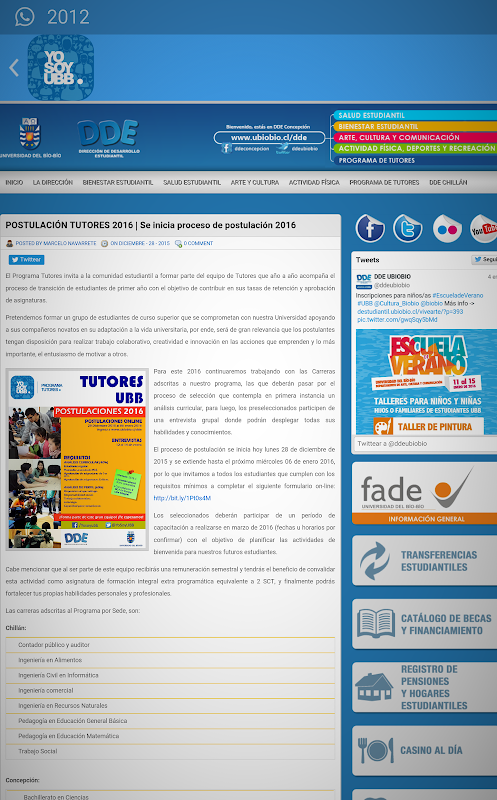
Task: Select Pedagogía en Educación Matemática row
Action: click(x=170, y=736)
